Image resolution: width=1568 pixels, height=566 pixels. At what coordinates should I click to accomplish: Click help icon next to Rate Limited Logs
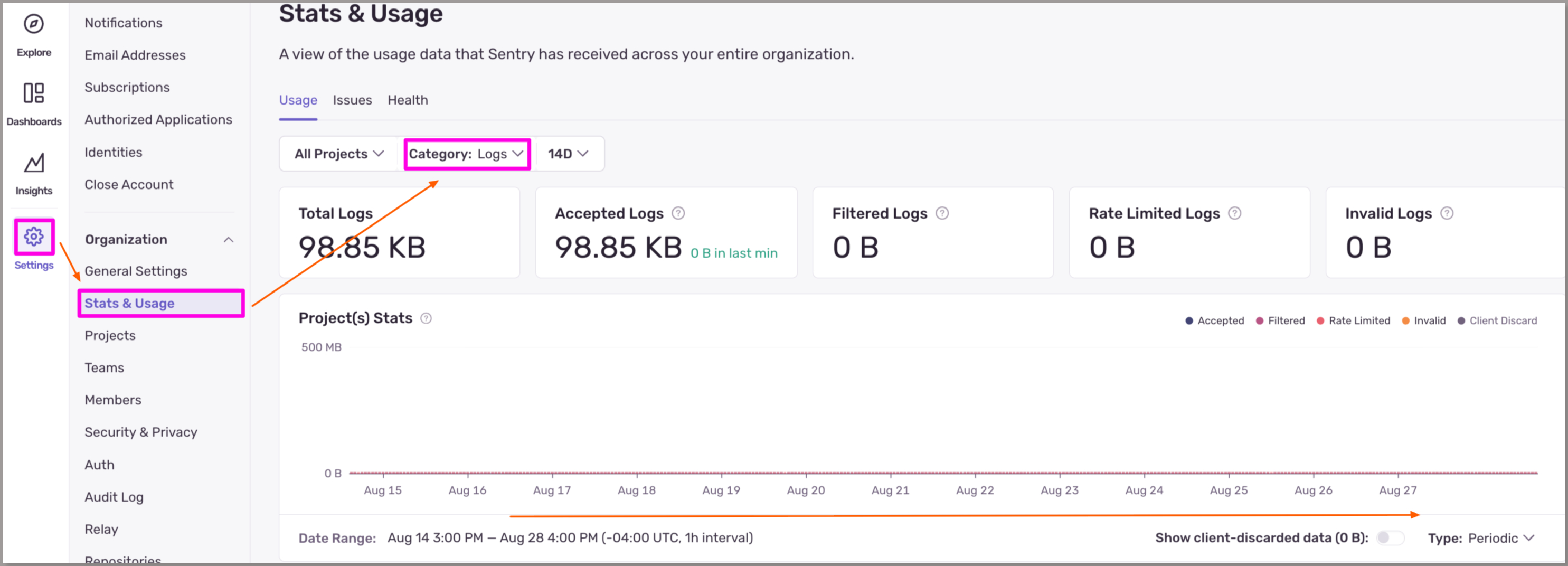point(1234,213)
